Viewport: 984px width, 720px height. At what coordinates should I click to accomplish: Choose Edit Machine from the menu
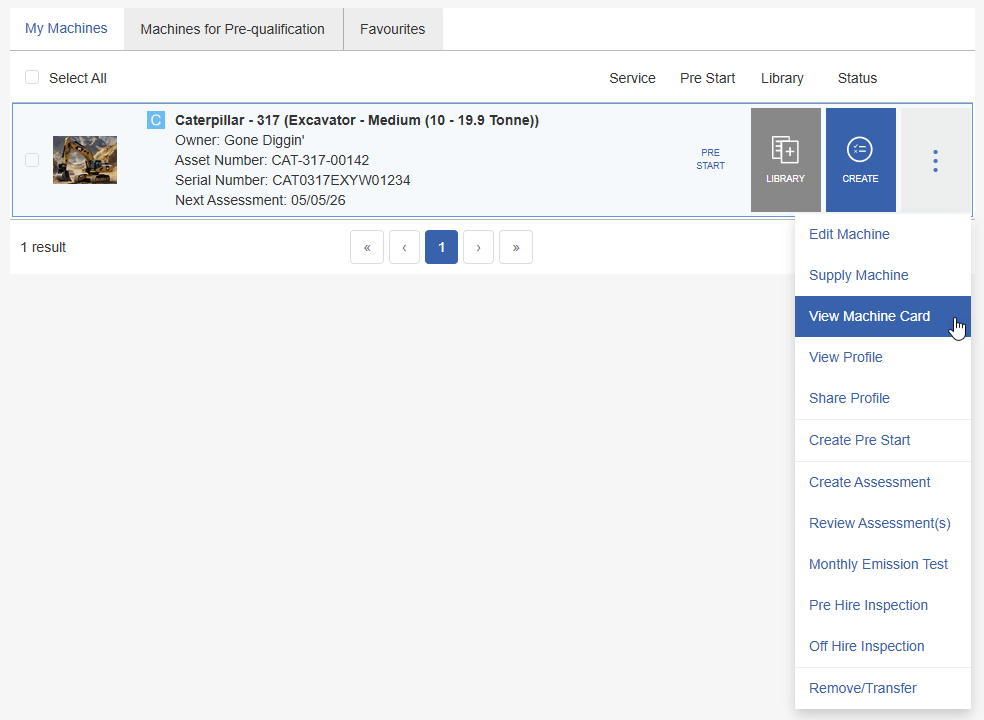point(882,234)
